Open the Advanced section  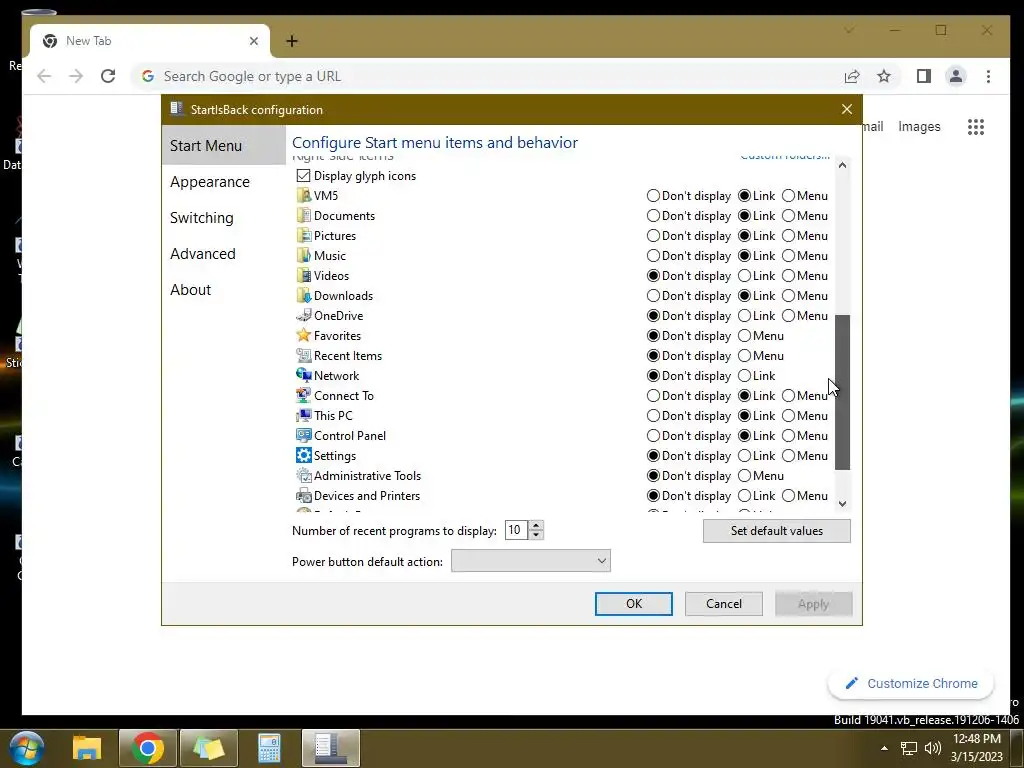tap(223, 253)
